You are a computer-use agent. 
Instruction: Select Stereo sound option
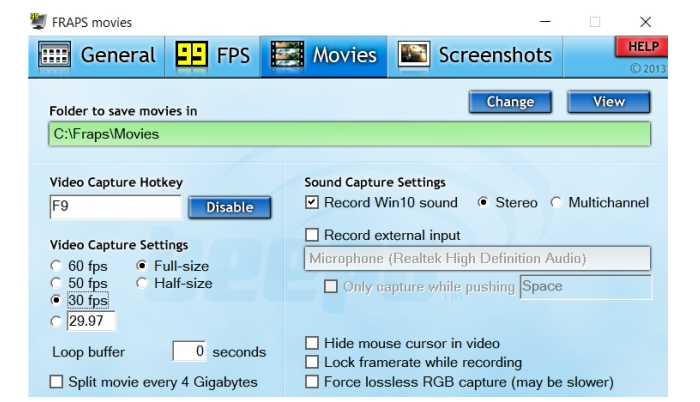[x=483, y=202]
